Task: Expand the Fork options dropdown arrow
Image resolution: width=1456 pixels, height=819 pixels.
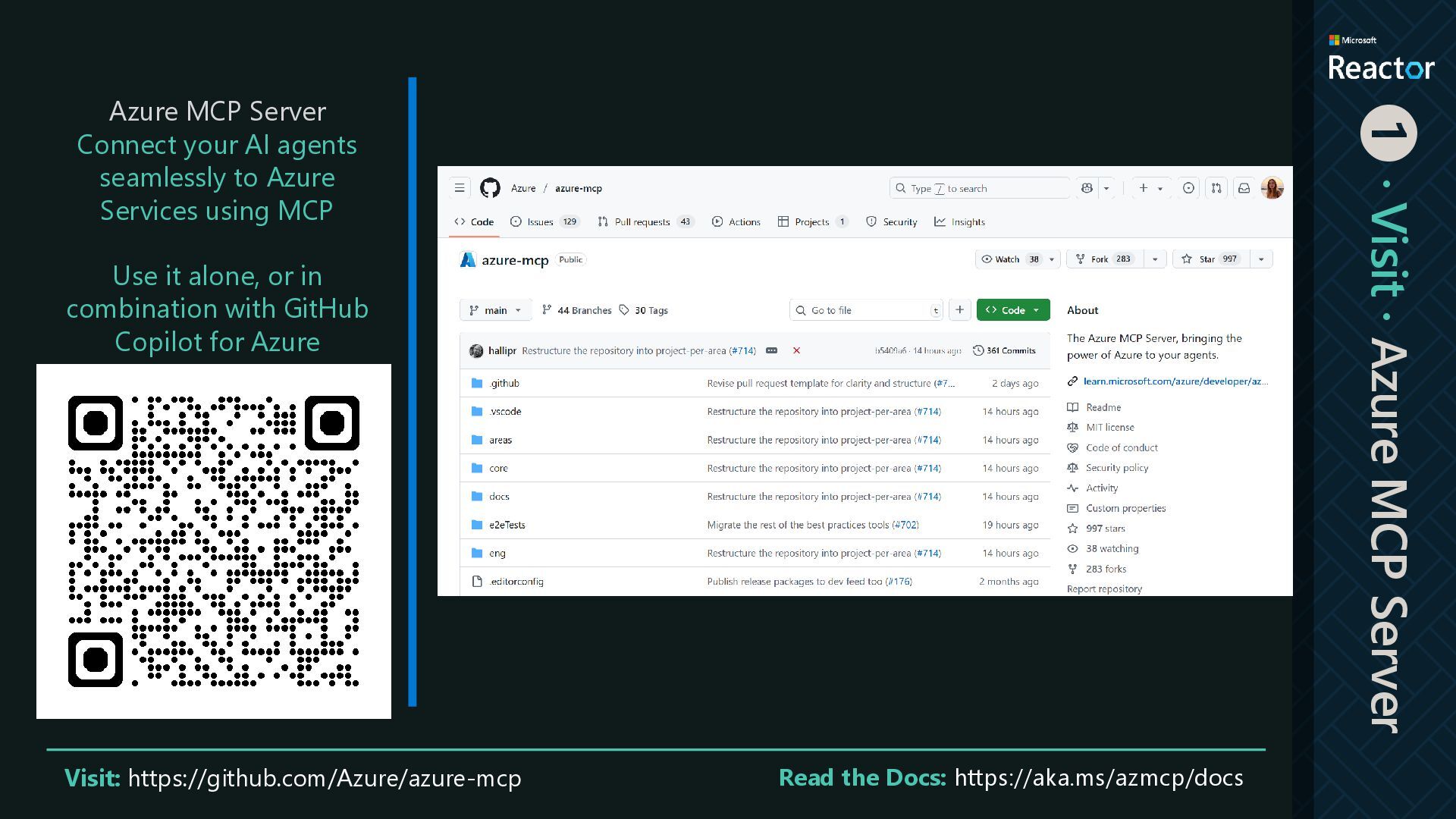Action: coord(1155,259)
